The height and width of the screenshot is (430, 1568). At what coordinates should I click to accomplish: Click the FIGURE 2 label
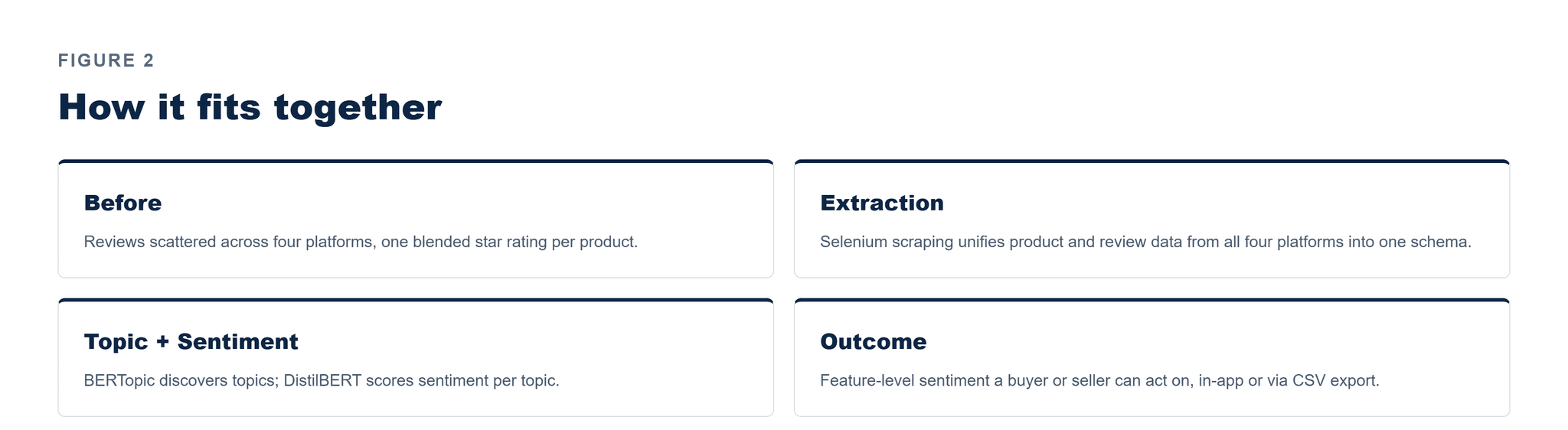pos(106,60)
